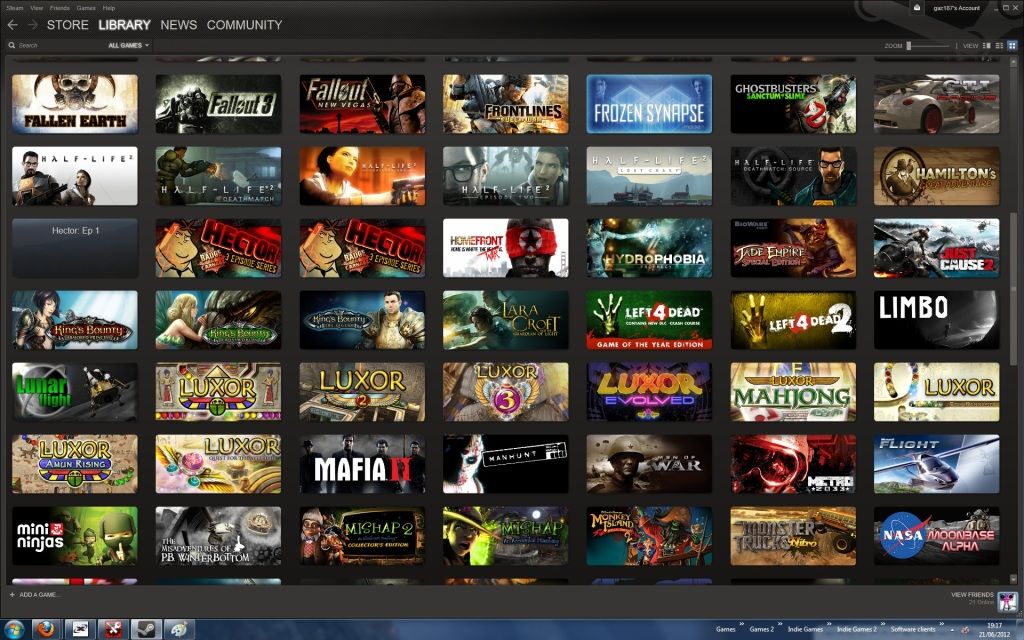Switch to list view icon

999,46
